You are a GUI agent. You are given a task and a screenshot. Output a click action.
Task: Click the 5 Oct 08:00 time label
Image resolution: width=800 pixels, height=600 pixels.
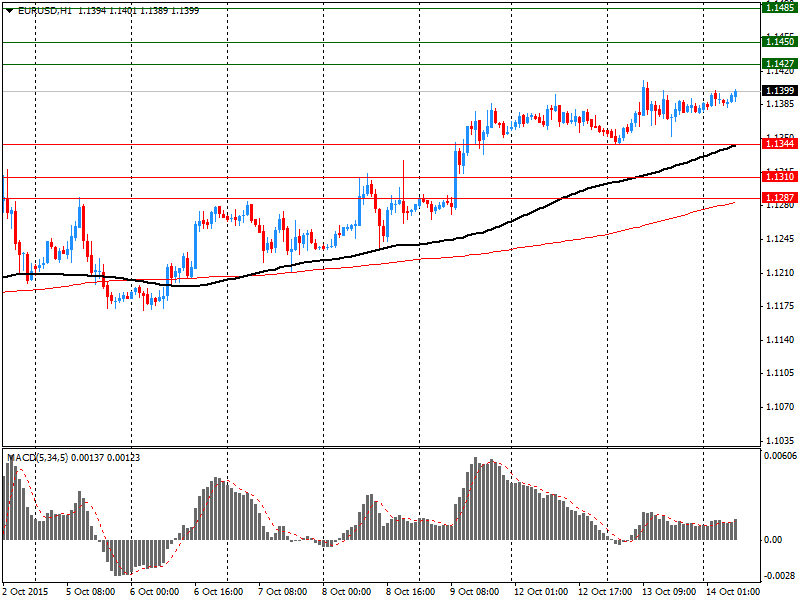tap(91, 592)
